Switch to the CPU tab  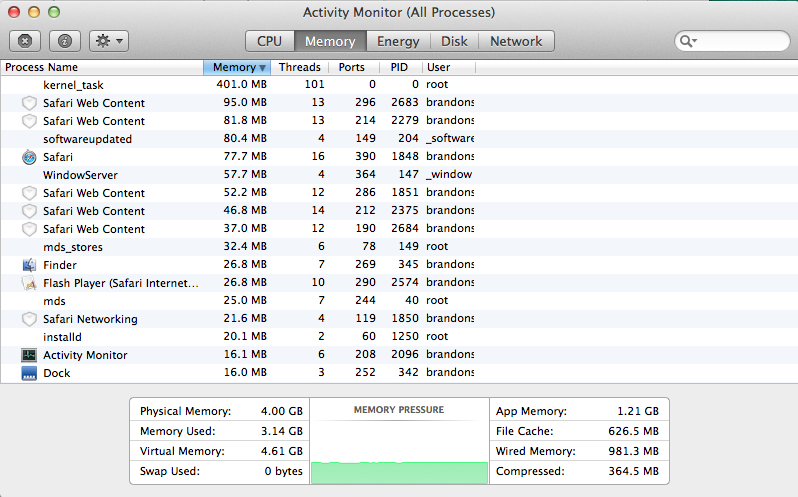pos(269,41)
